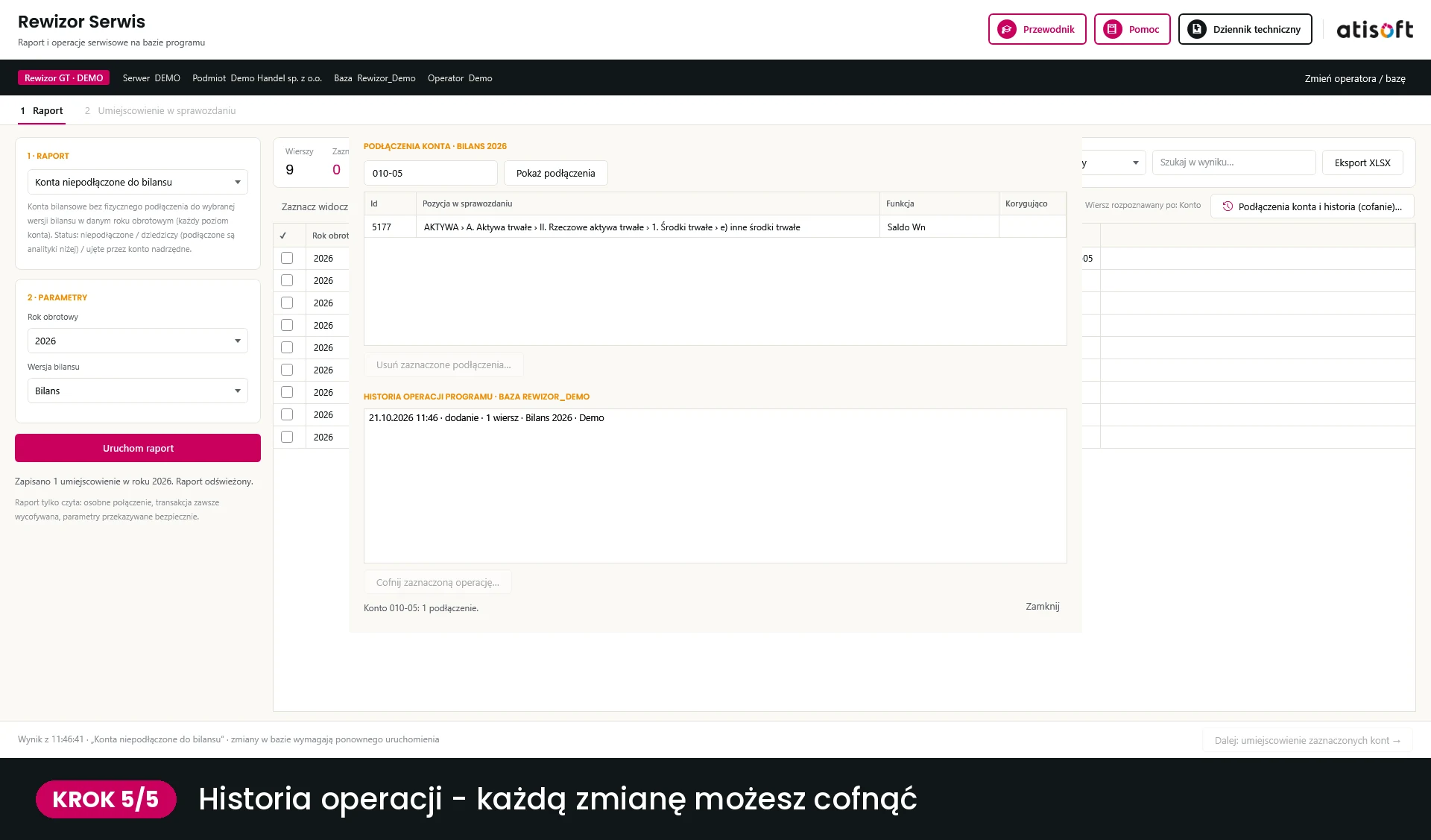The image size is (1431, 840).
Task: Click Cofnij zaznaczoną operację button
Action: coord(437,582)
